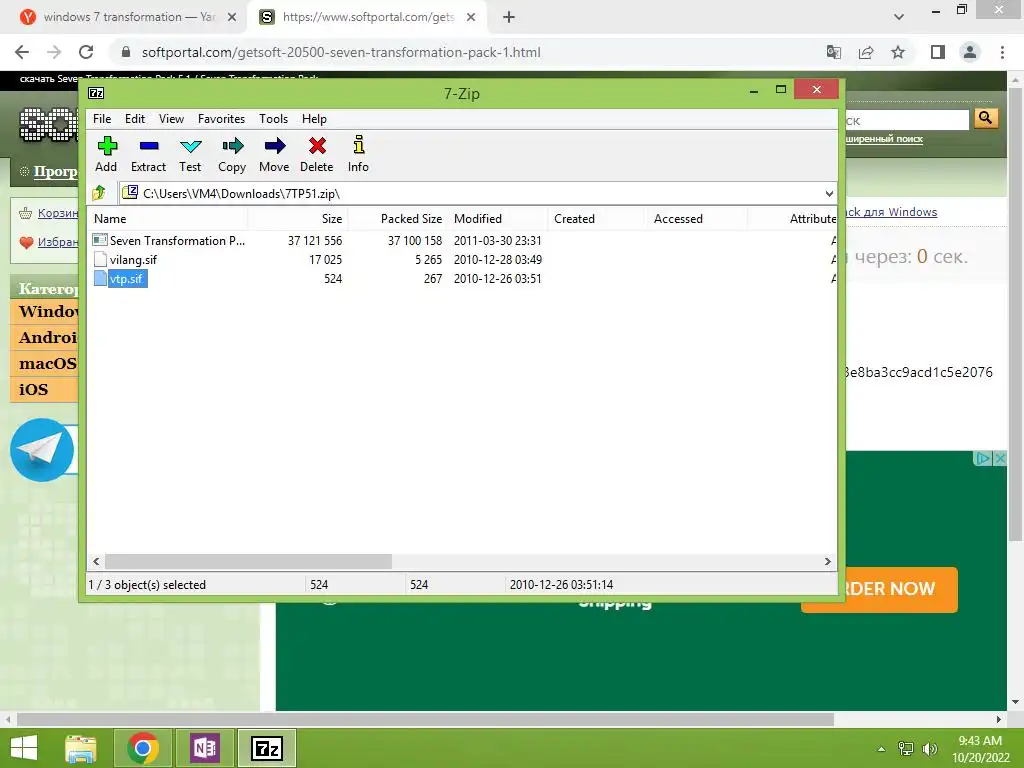This screenshot has width=1024, height=768.
Task: Open the Chrome tab search chevron
Action: pyautogui.click(x=899, y=17)
